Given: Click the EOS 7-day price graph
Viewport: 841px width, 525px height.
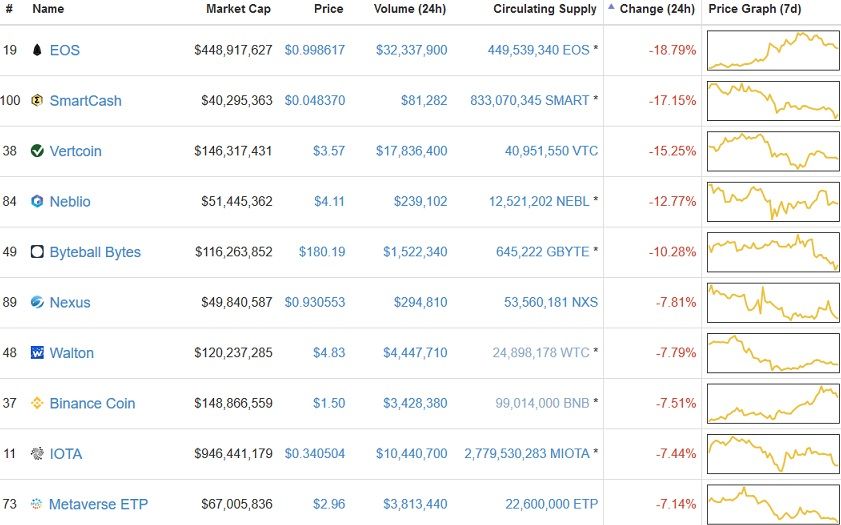Looking at the screenshot, I should (x=773, y=50).
